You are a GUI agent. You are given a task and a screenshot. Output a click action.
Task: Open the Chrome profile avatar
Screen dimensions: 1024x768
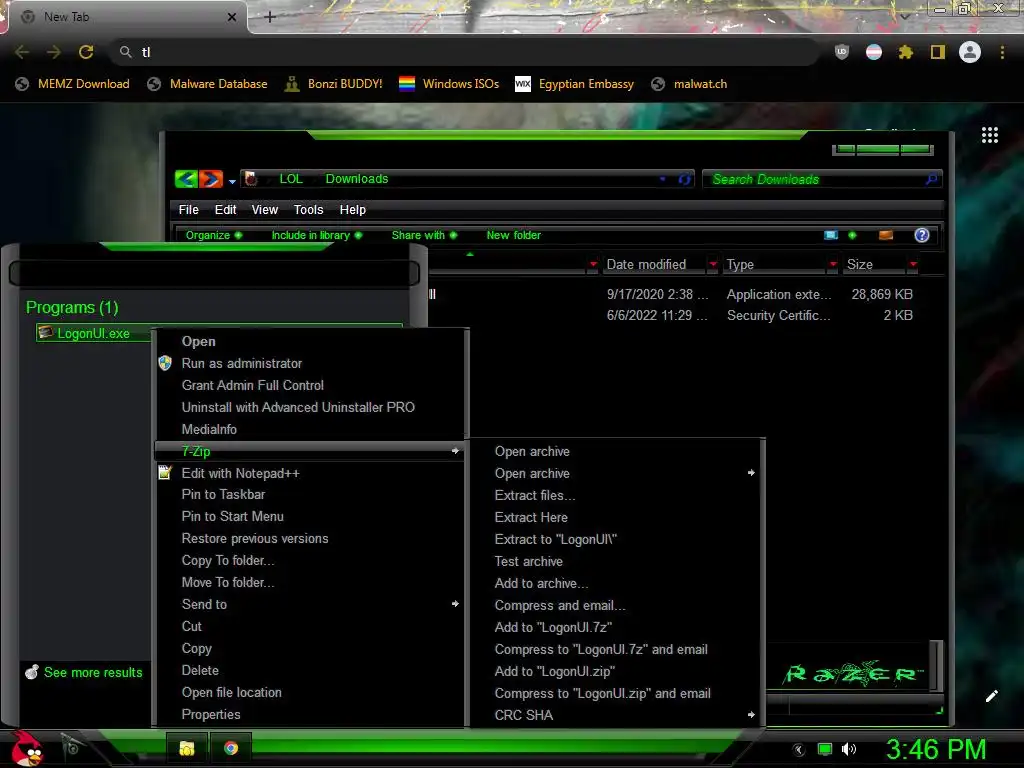point(970,52)
